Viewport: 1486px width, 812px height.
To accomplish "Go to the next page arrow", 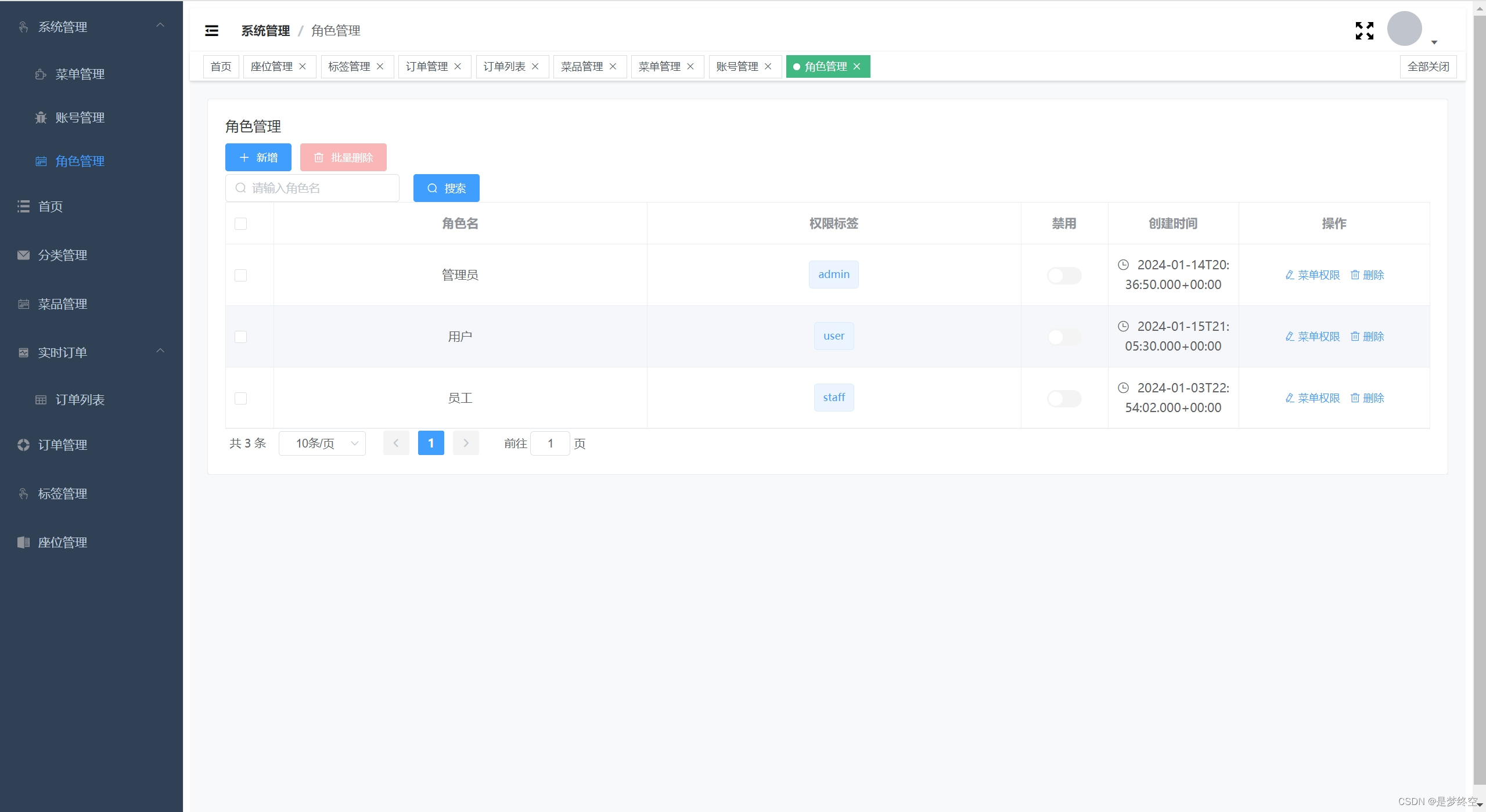I will [x=466, y=443].
